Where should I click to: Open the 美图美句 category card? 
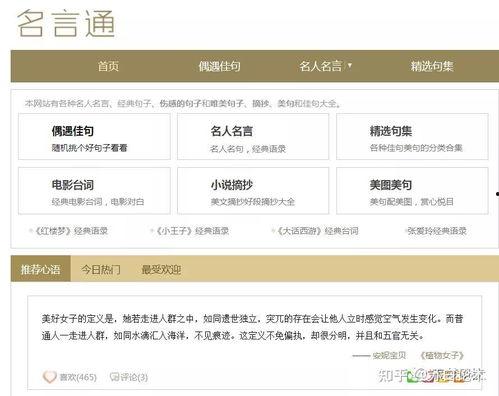(412, 191)
